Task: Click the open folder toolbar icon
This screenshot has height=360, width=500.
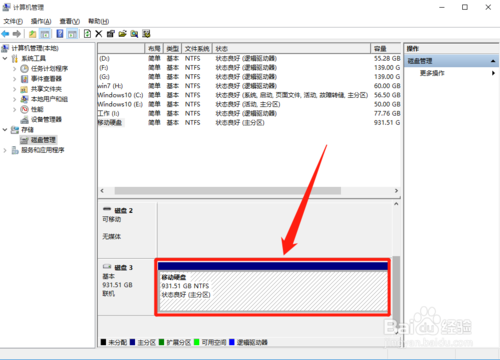Action: [x=122, y=34]
